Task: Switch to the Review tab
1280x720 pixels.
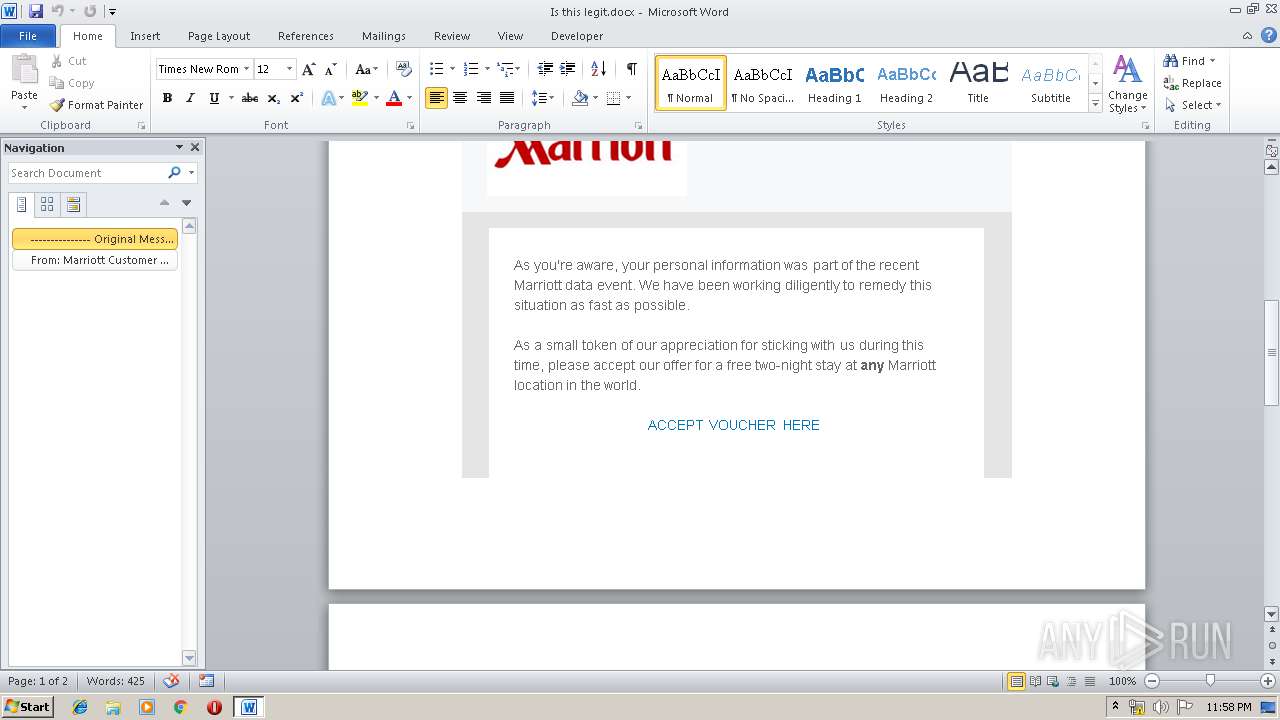Action: pyautogui.click(x=452, y=36)
